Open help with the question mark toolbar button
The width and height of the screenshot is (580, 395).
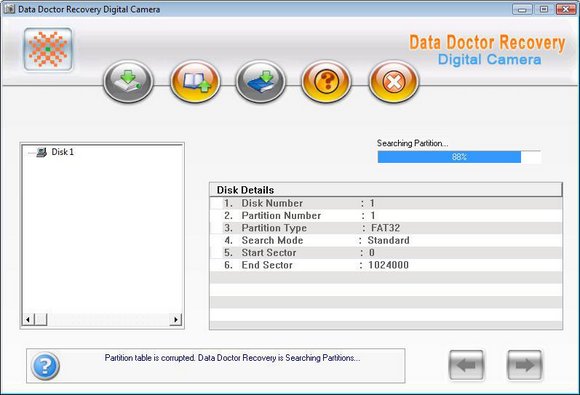(x=326, y=81)
